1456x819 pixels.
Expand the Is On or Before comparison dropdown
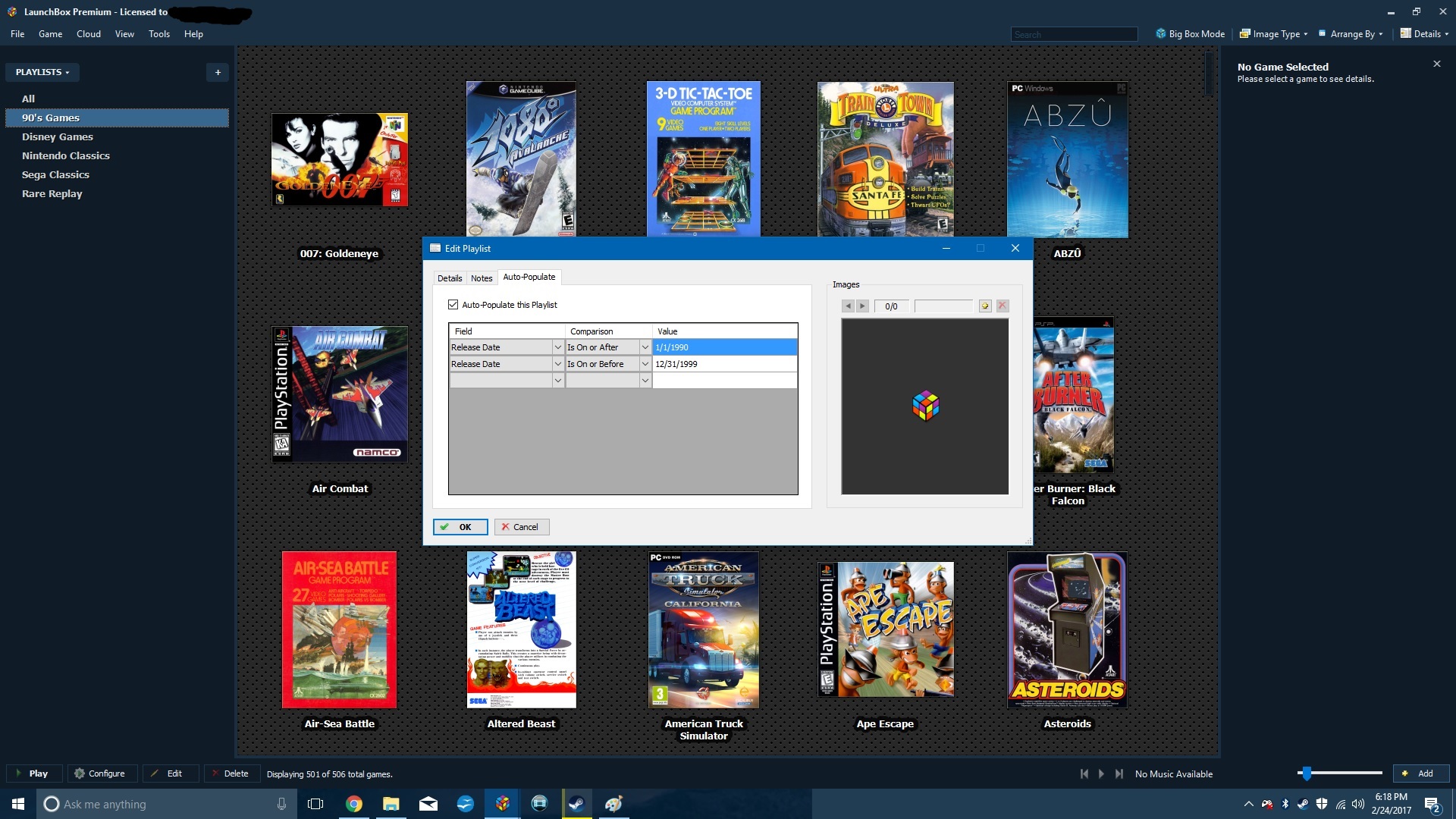pos(645,364)
